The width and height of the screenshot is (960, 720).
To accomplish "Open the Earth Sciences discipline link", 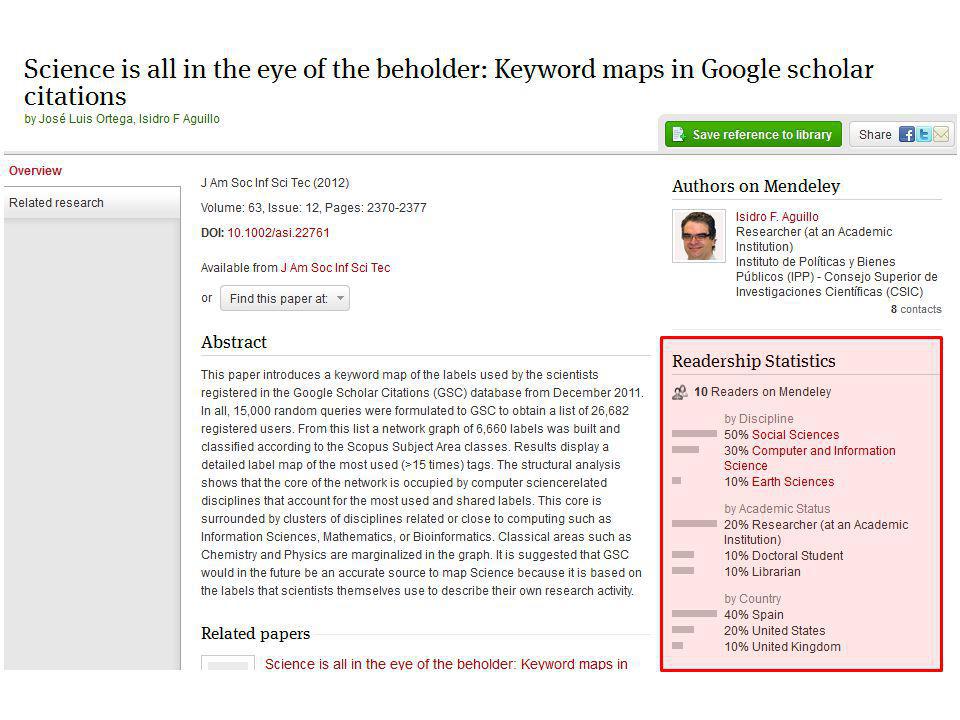I will click(x=793, y=482).
